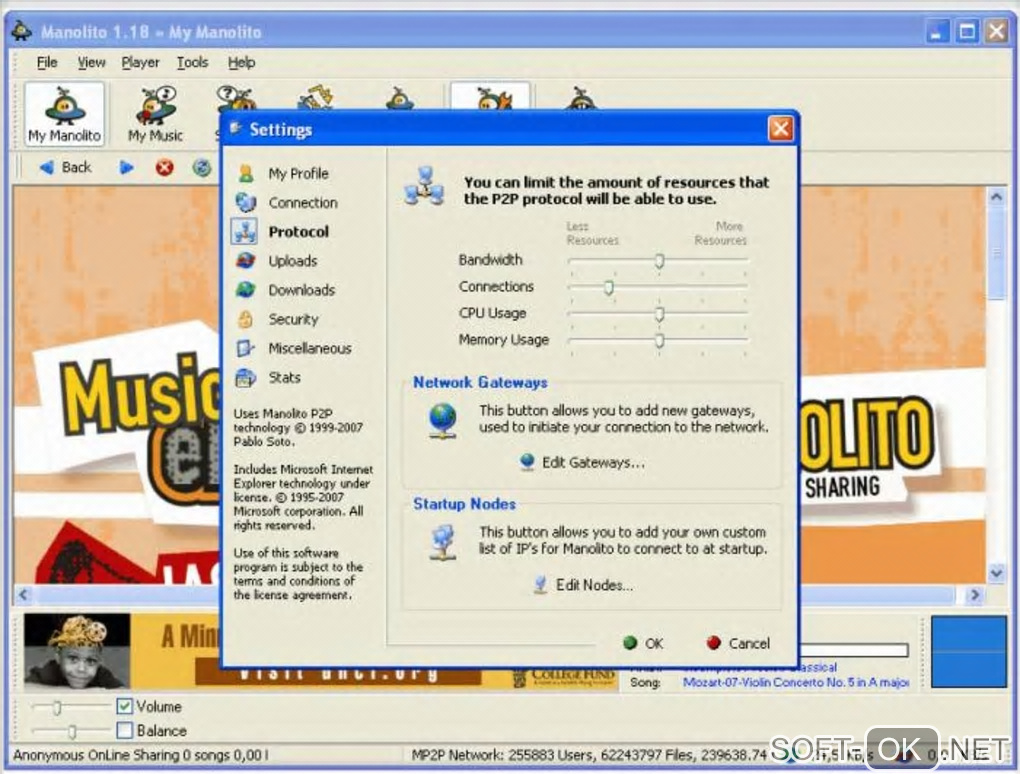Click scroll left arrow of horizontal scrollbar
The height and width of the screenshot is (774, 1020).
[x=24, y=594]
